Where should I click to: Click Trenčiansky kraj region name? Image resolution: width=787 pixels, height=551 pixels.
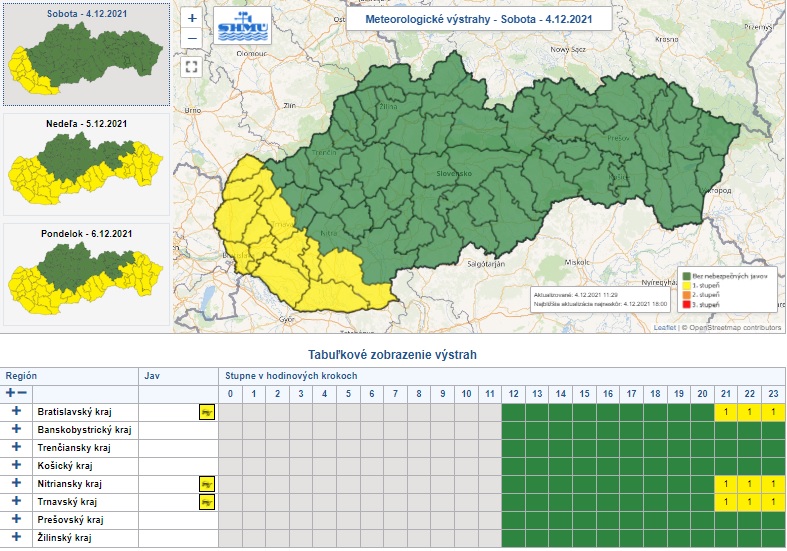click(74, 448)
